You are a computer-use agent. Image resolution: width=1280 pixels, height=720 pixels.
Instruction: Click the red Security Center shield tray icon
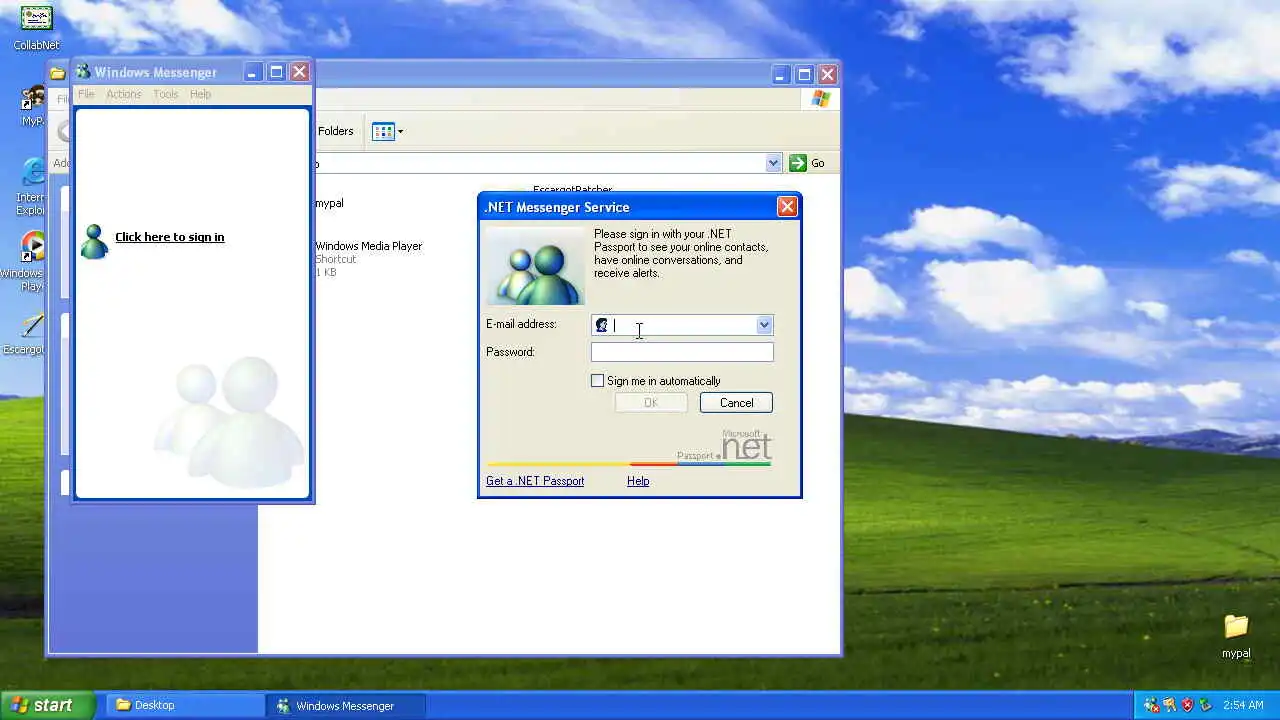pos(1187,705)
